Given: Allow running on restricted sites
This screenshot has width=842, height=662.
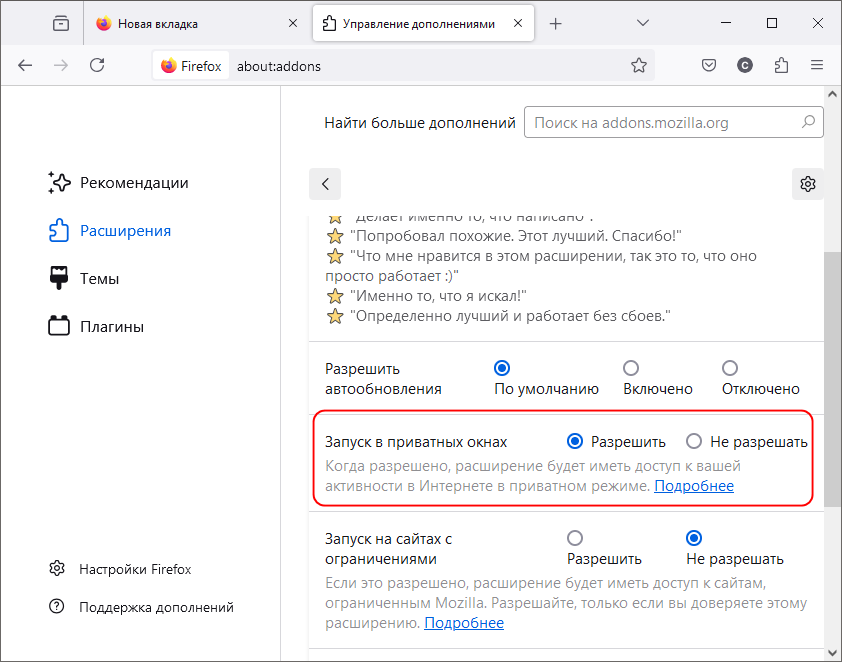Looking at the screenshot, I should 575,538.
